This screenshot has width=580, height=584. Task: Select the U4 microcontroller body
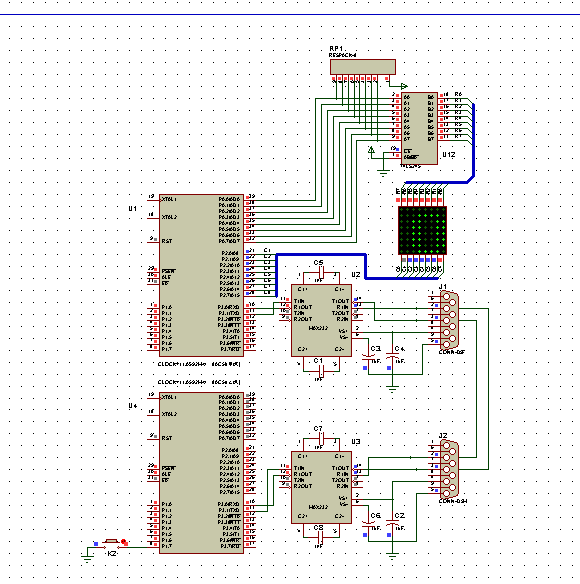coord(202,472)
